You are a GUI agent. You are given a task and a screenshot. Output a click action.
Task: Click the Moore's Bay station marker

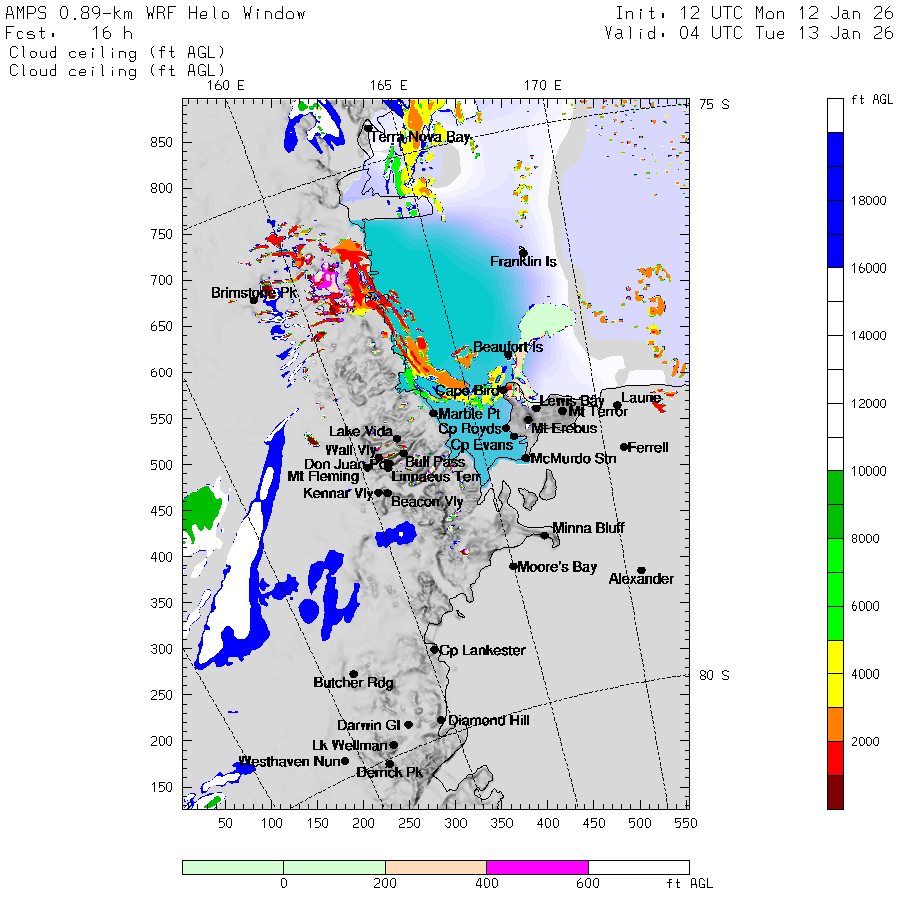pos(513,566)
